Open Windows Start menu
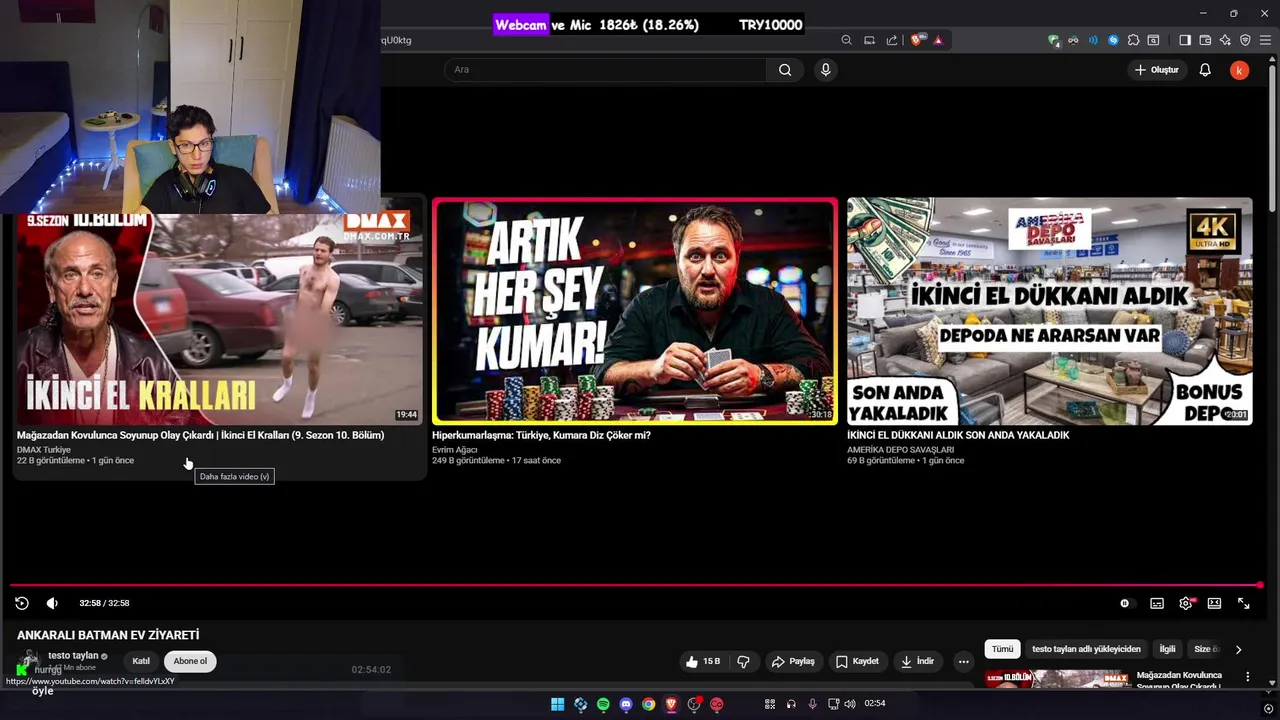The height and width of the screenshot is (720, 1280). point(557,704)
